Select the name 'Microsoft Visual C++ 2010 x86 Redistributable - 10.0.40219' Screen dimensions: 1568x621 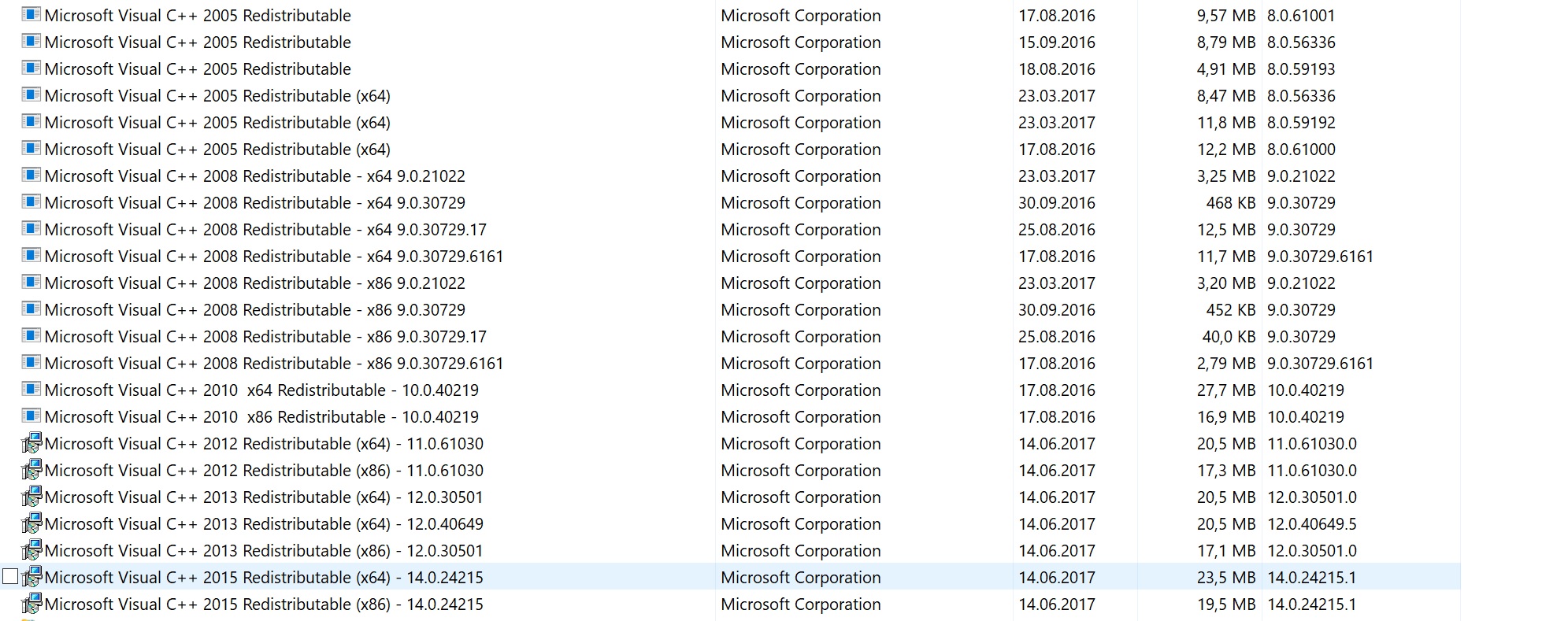[x=261, y=417]
